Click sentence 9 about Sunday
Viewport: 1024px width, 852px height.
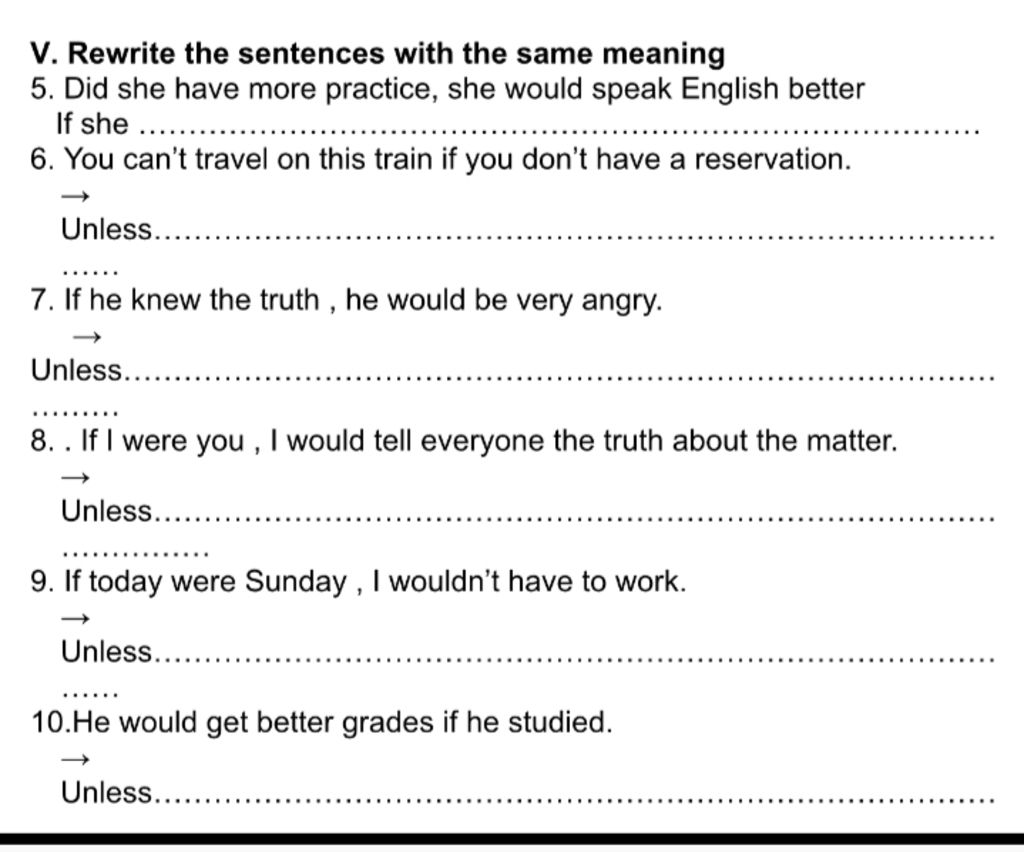(359, 582)
